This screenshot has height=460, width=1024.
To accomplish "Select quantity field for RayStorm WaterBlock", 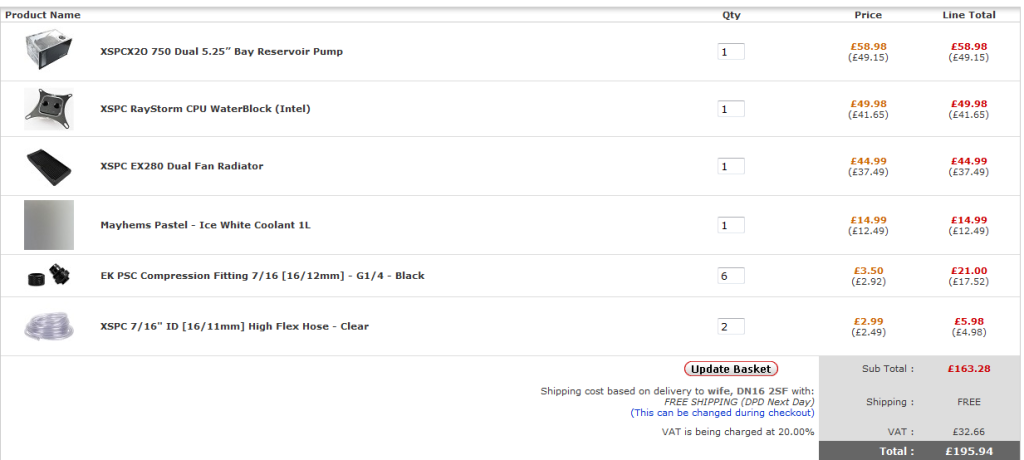I will pyautogui.click(x=730, y=109).
